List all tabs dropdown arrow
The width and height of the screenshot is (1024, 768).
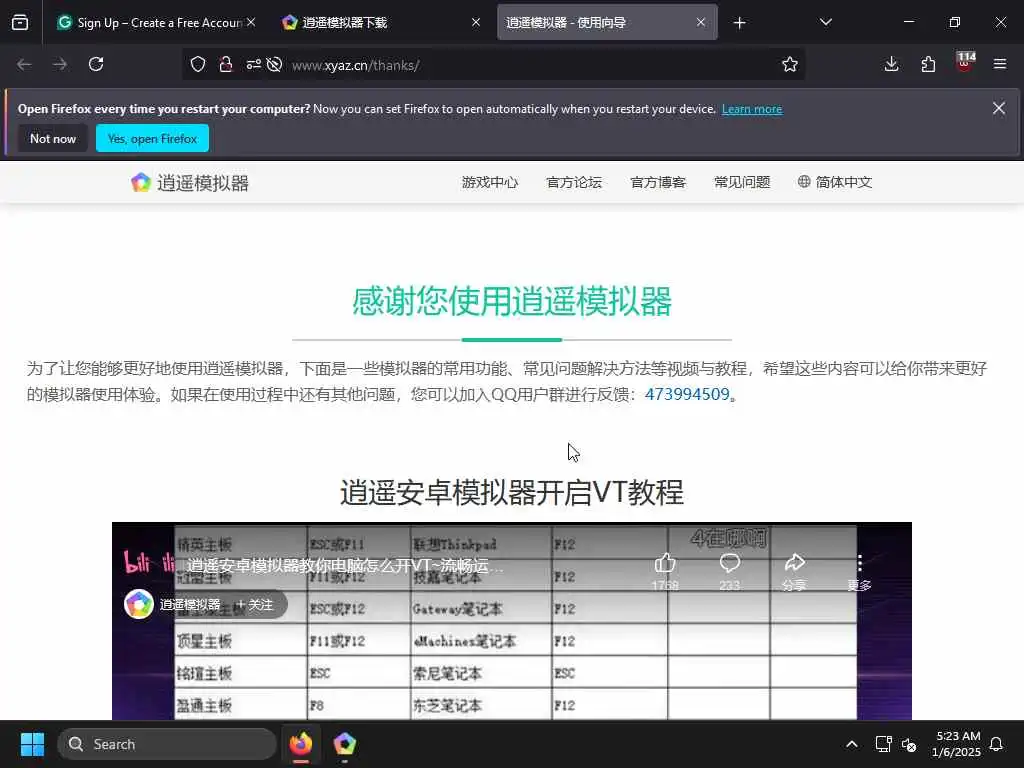(825, 22)
